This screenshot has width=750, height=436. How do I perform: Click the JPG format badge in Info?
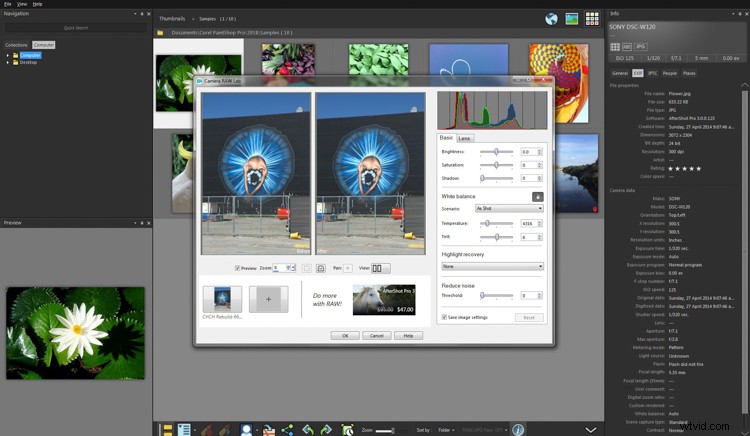(641, 47)
